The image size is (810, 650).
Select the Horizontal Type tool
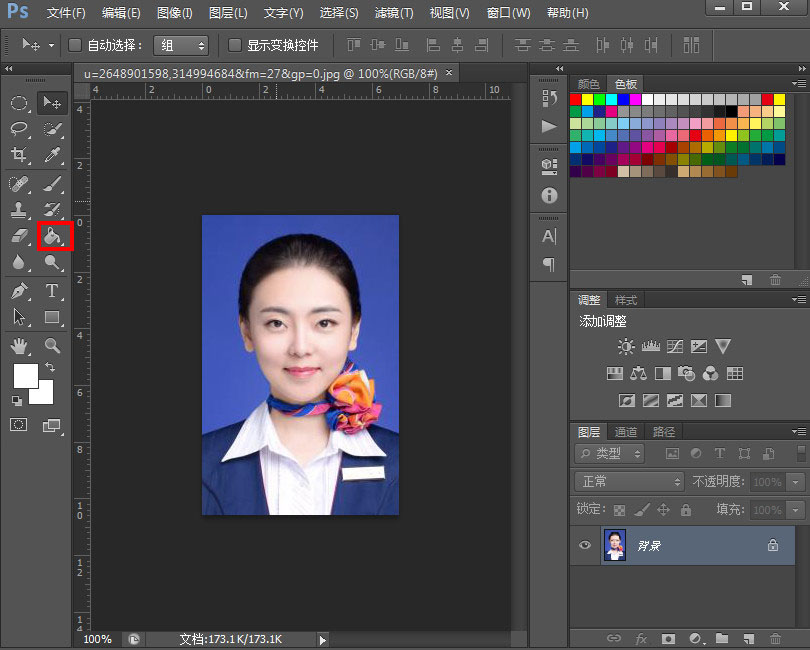click(52, 291)
